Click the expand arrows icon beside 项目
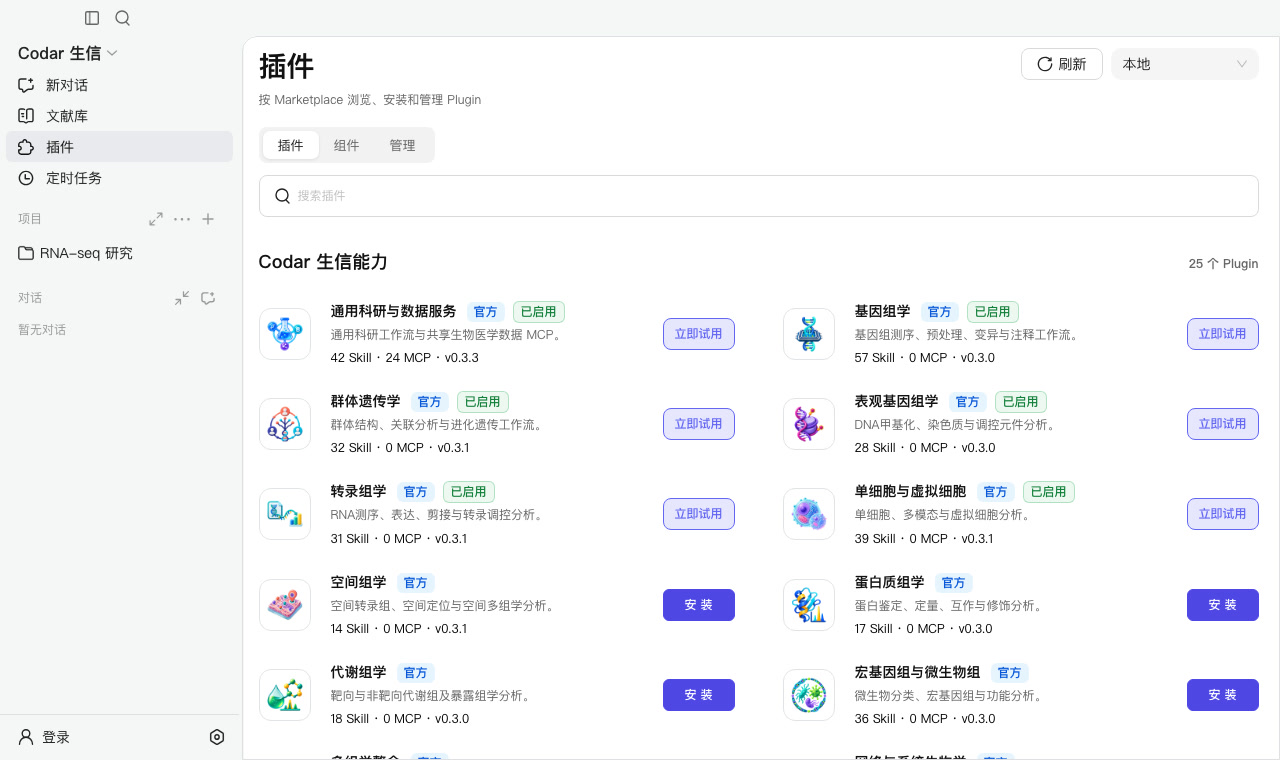This screenshot has width=1280, height=760. [x=156, y=219]
